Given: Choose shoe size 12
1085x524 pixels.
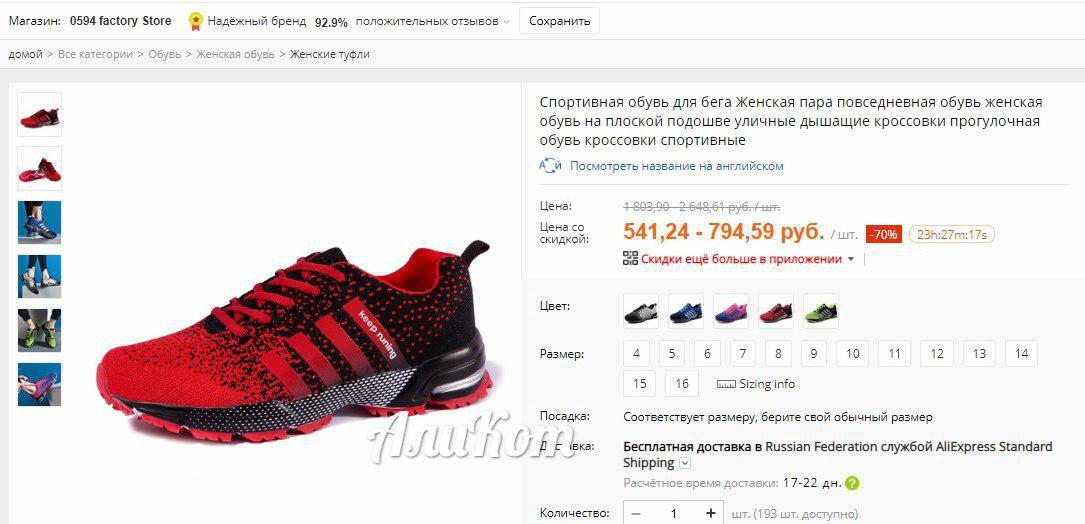Looking at the screenshot, I should click(937, 354).
